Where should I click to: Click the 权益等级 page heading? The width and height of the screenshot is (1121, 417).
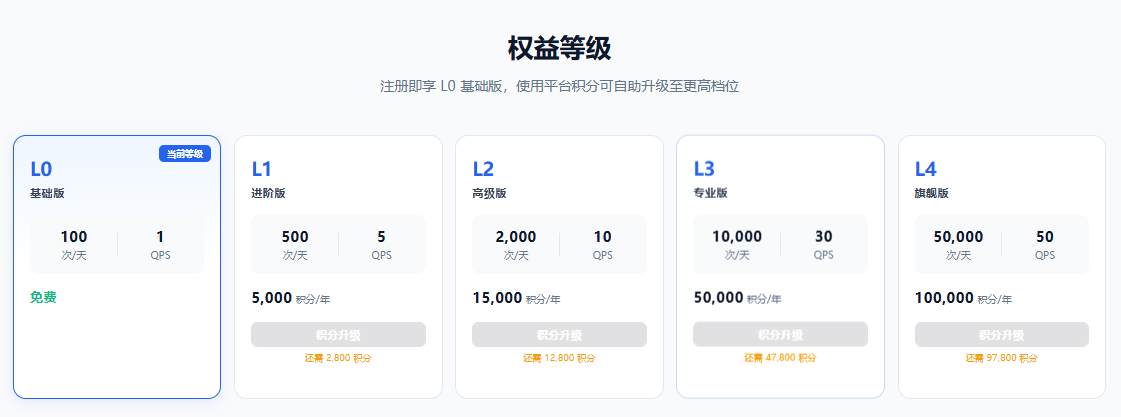tap(560, 49)
